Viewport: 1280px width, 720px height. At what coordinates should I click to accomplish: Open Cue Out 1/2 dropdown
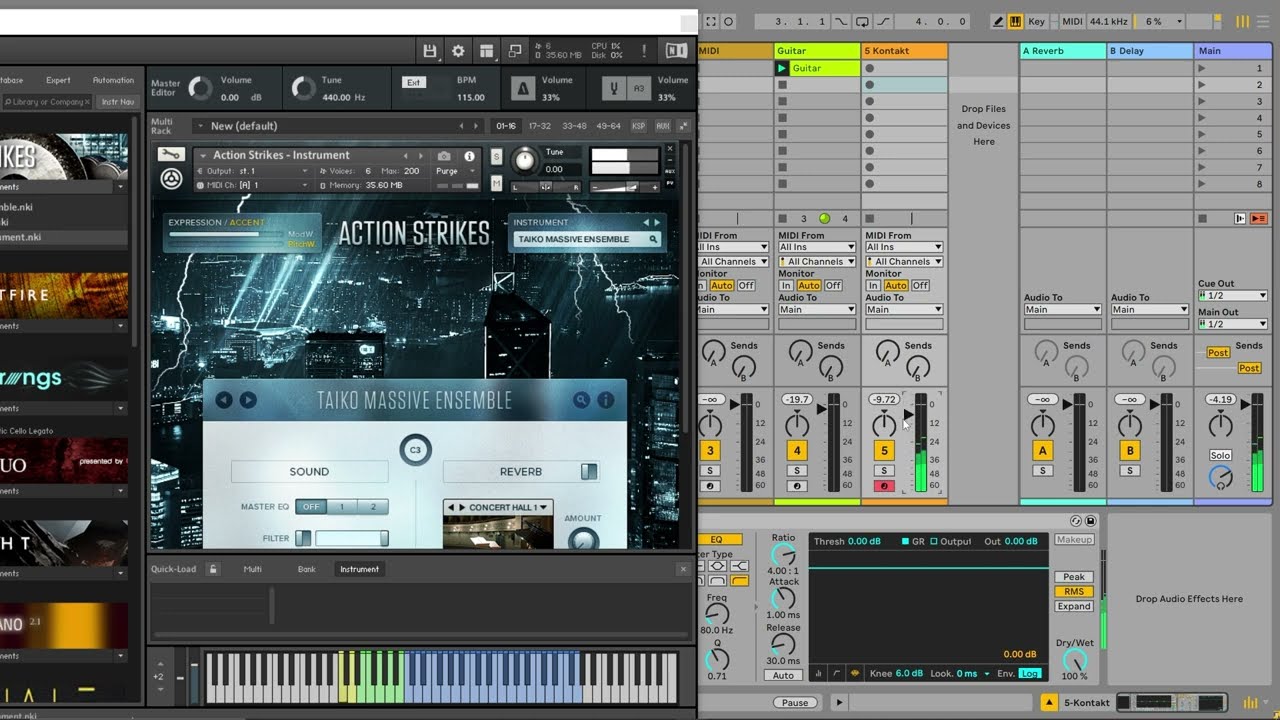1233,296
